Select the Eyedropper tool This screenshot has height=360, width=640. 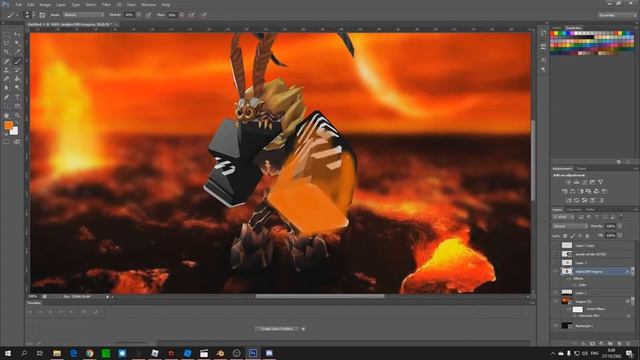(x=17, y=52)
